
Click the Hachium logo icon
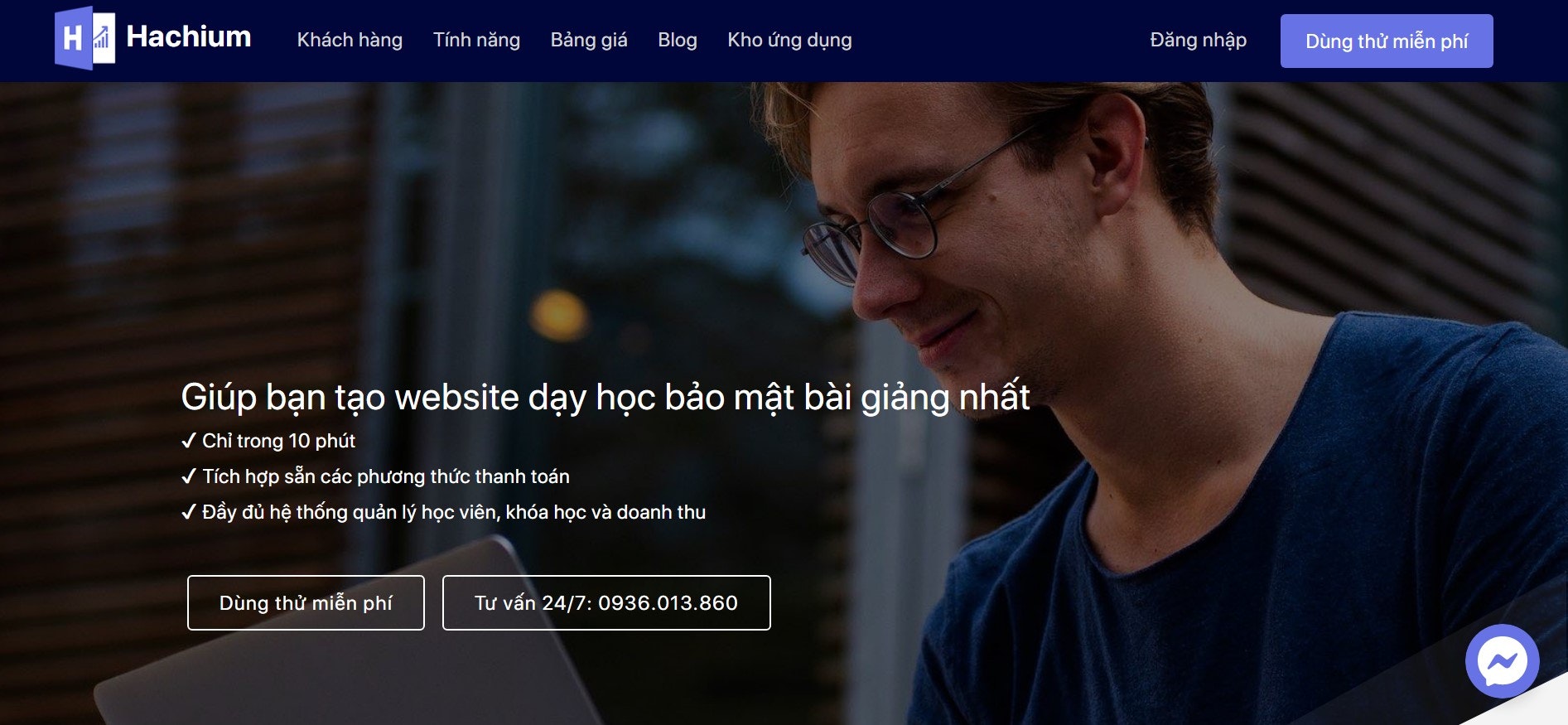84,38
